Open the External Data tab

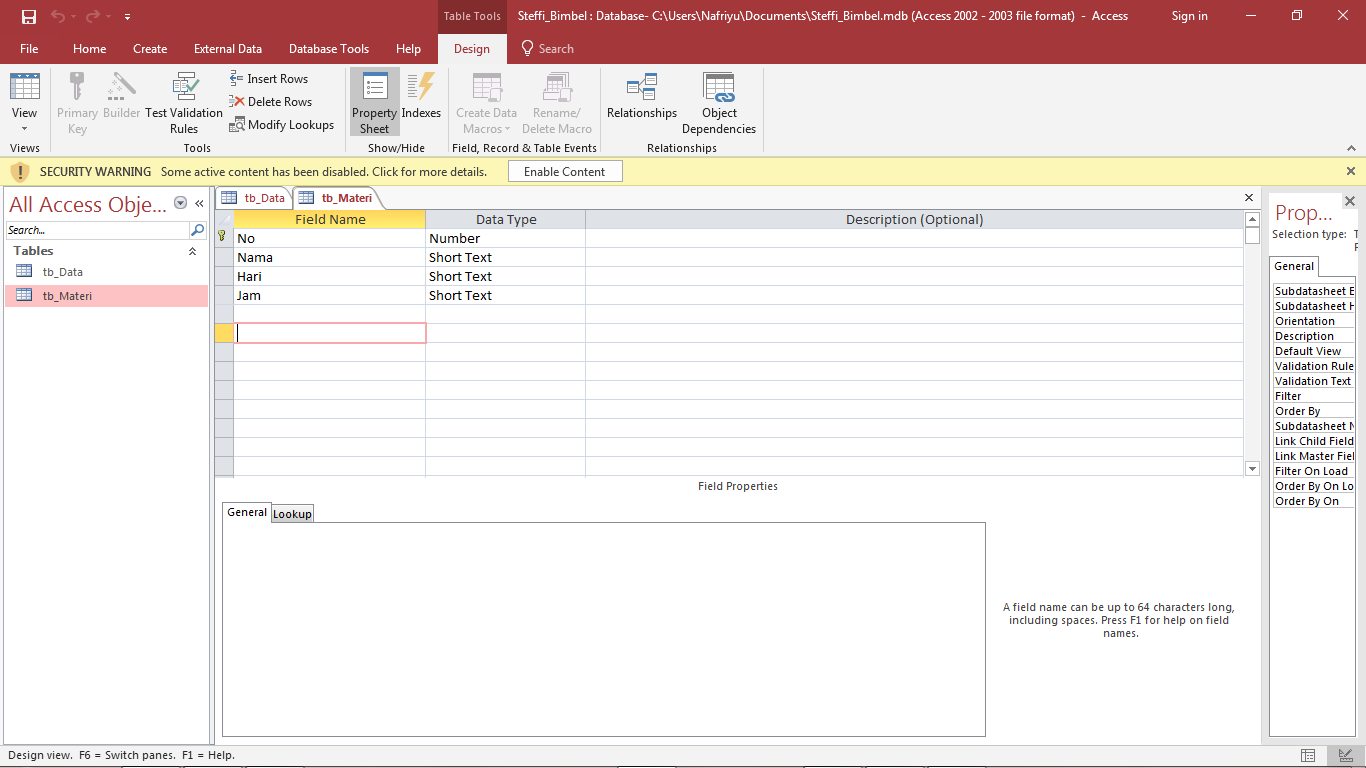[x=228, y=48]
